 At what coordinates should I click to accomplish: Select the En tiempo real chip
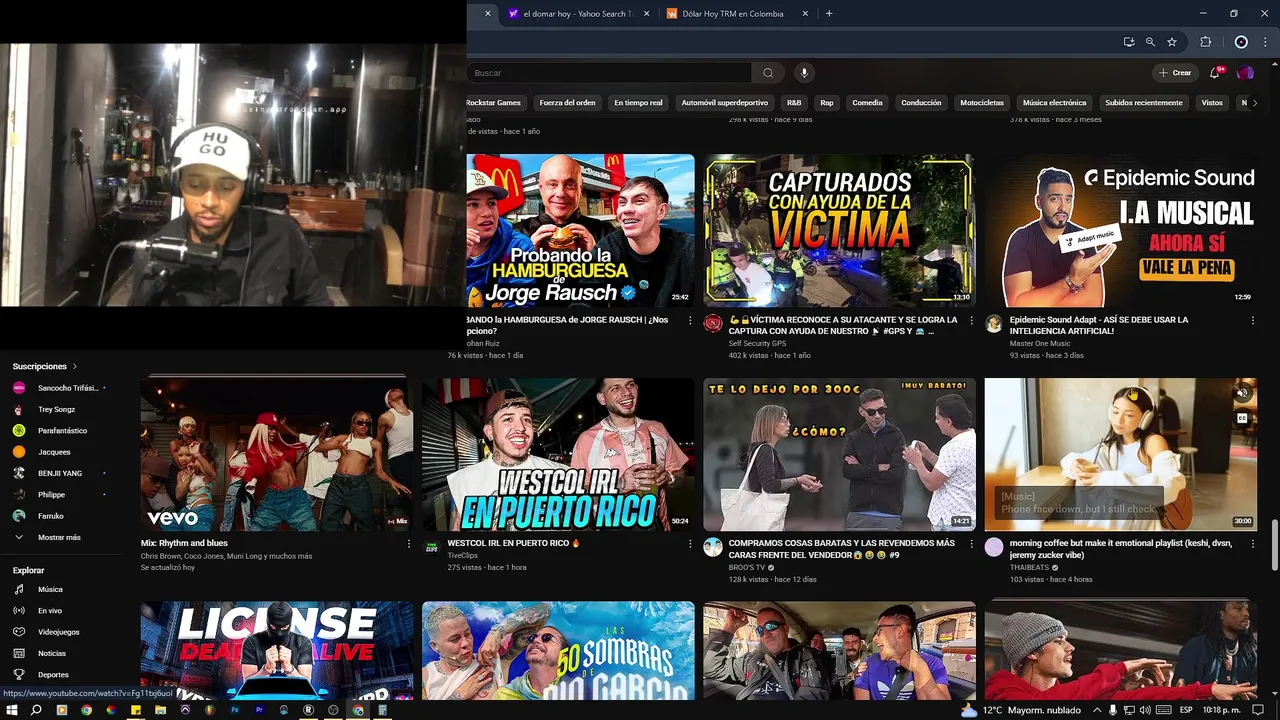(638, 103)
